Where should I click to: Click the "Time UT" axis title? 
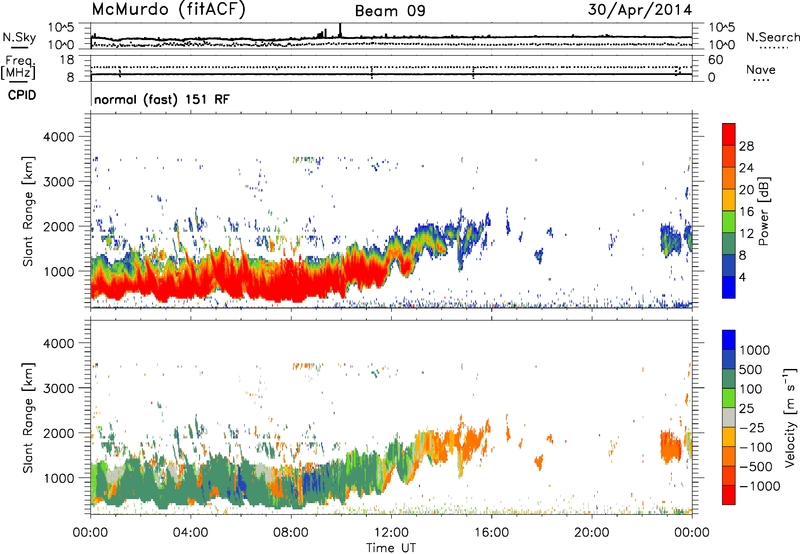[x=391, y=548]
